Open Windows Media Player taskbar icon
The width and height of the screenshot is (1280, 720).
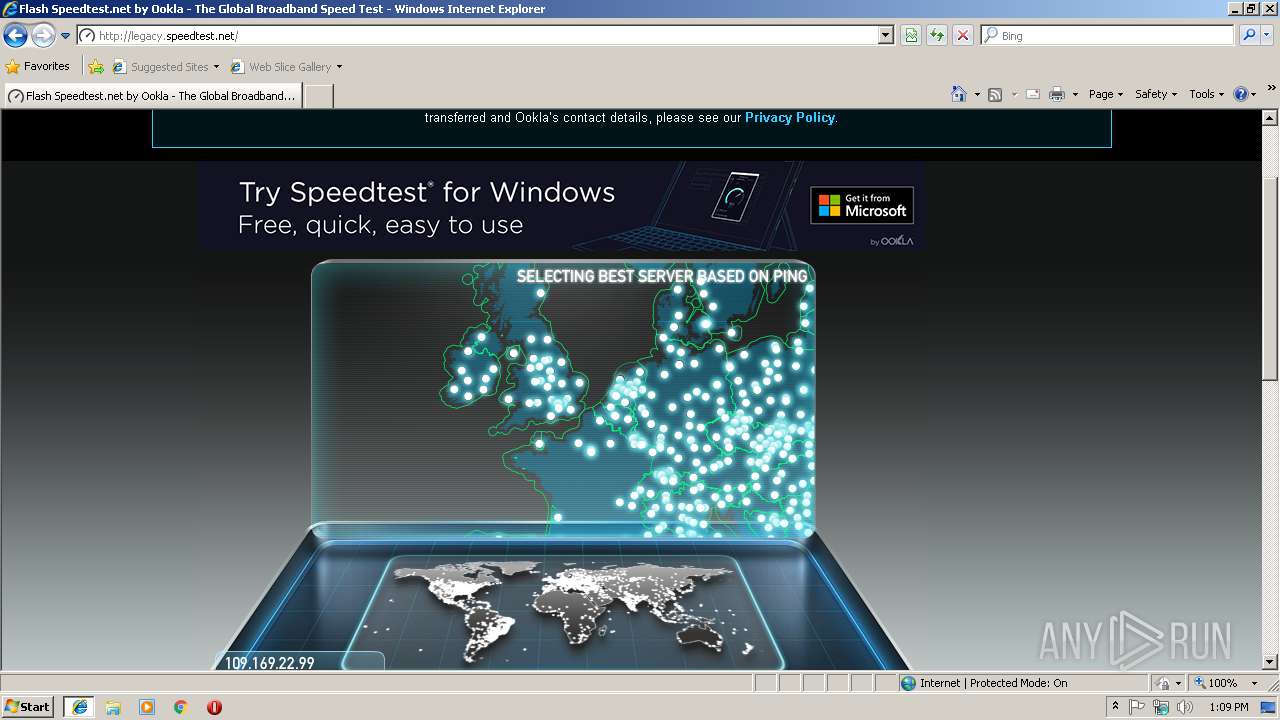(x=147, y=707)
